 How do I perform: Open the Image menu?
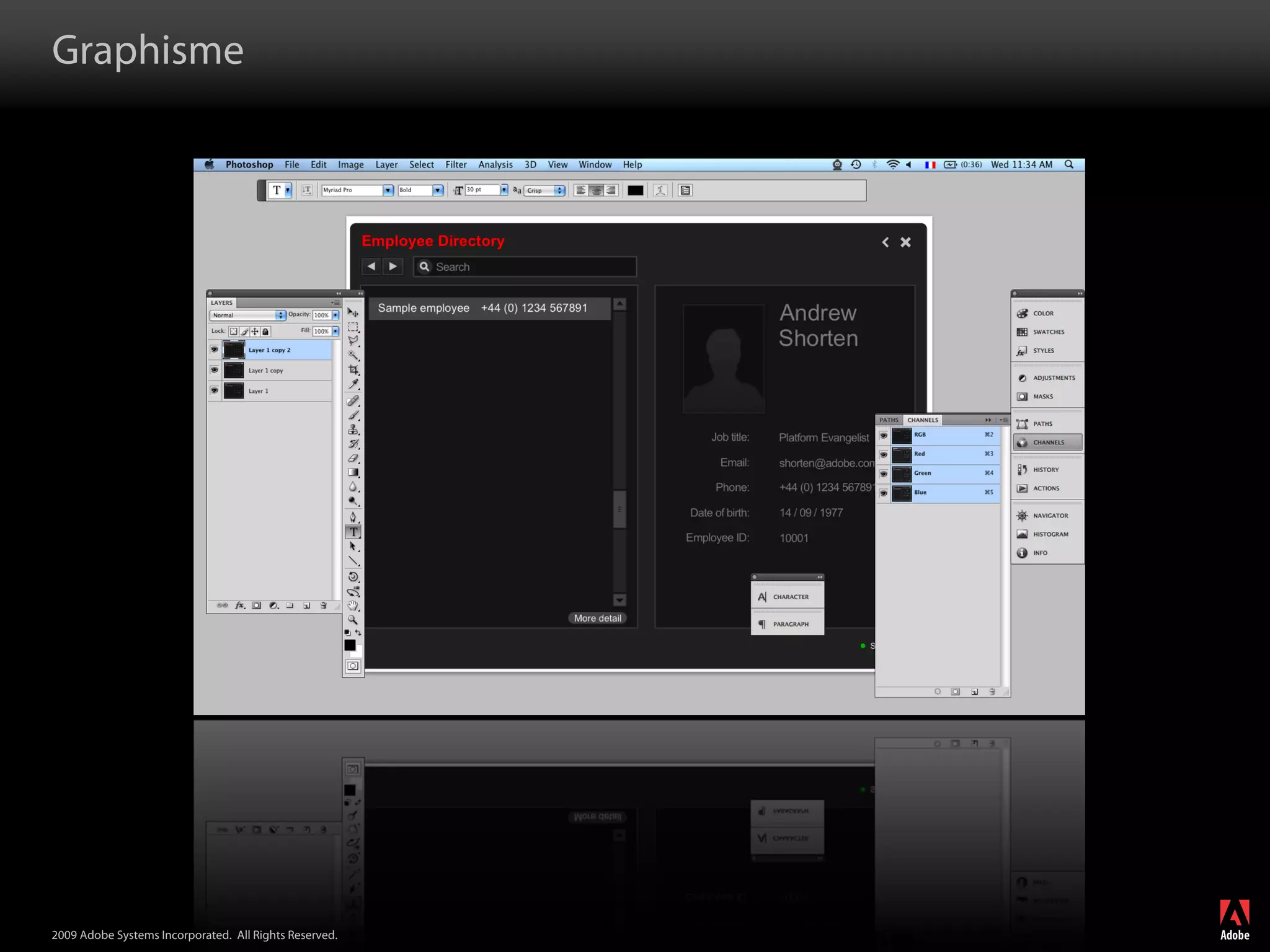click(x=350, y=165)
